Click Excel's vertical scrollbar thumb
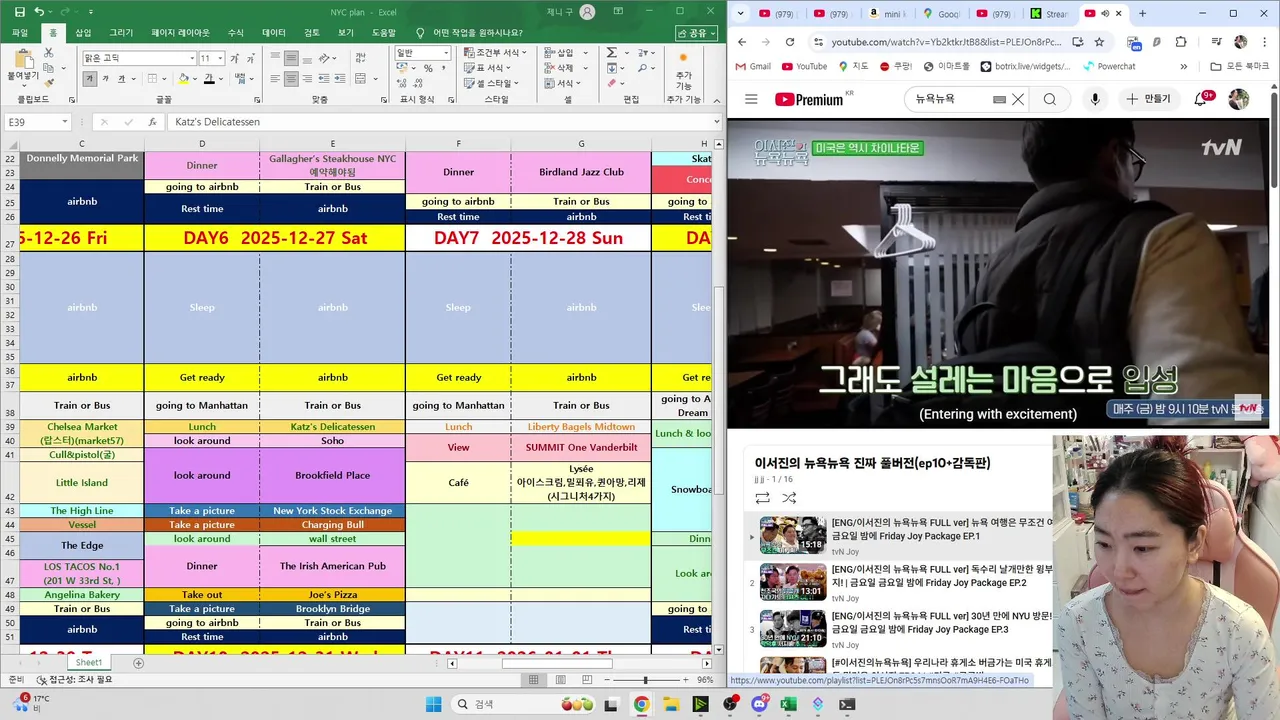1280x720 pixels. point(718,390)
